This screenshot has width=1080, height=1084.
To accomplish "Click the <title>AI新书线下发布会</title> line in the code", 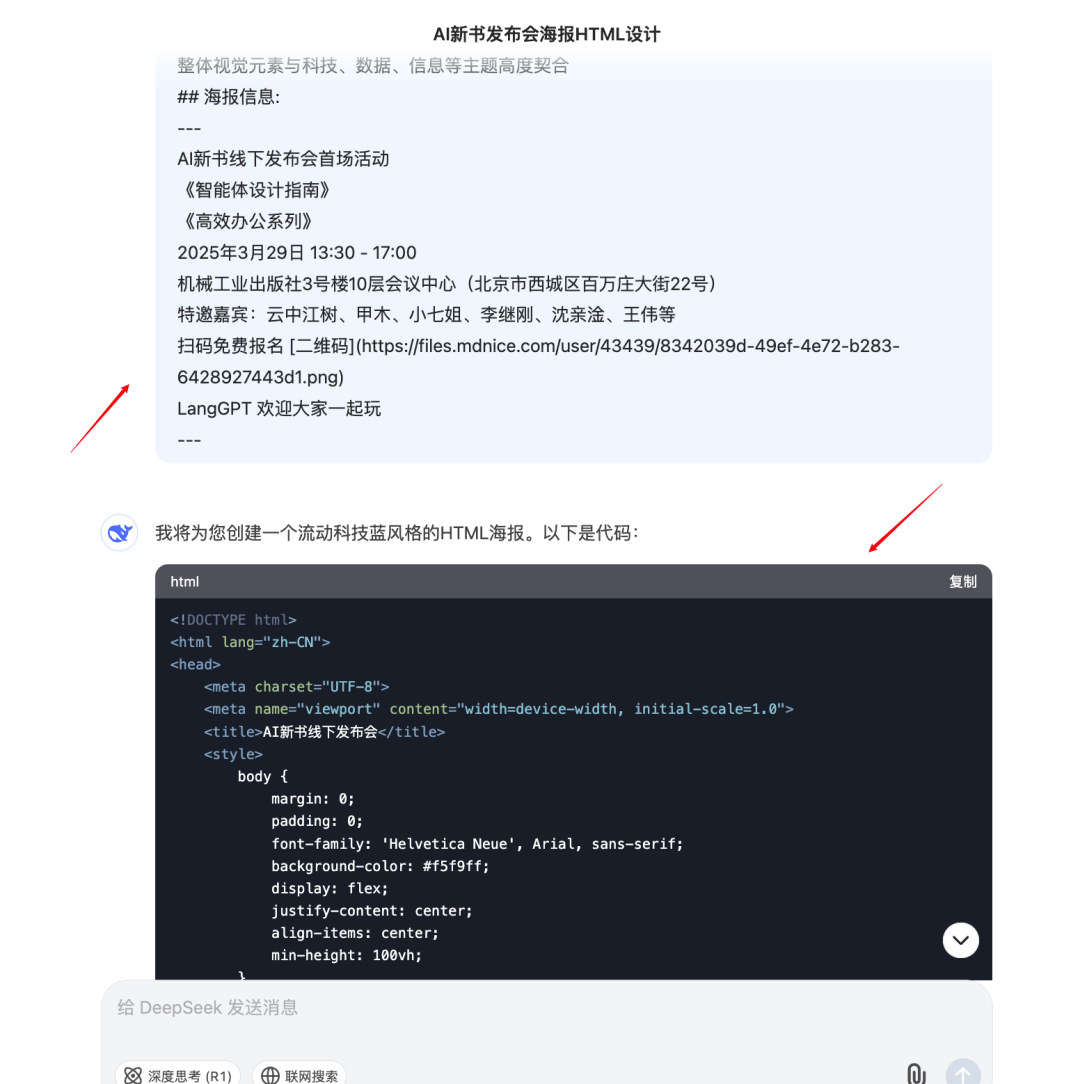I will pyautogui.click(x=324, y=731).
